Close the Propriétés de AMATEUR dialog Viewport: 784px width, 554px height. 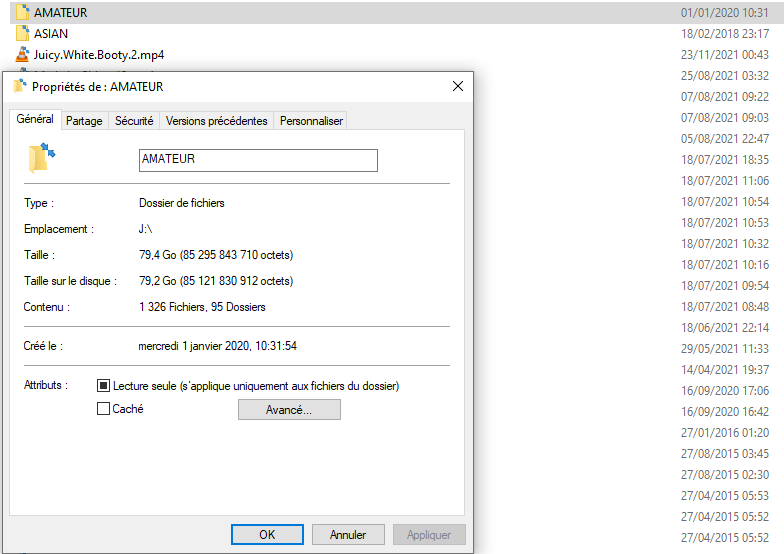point(458,87)
